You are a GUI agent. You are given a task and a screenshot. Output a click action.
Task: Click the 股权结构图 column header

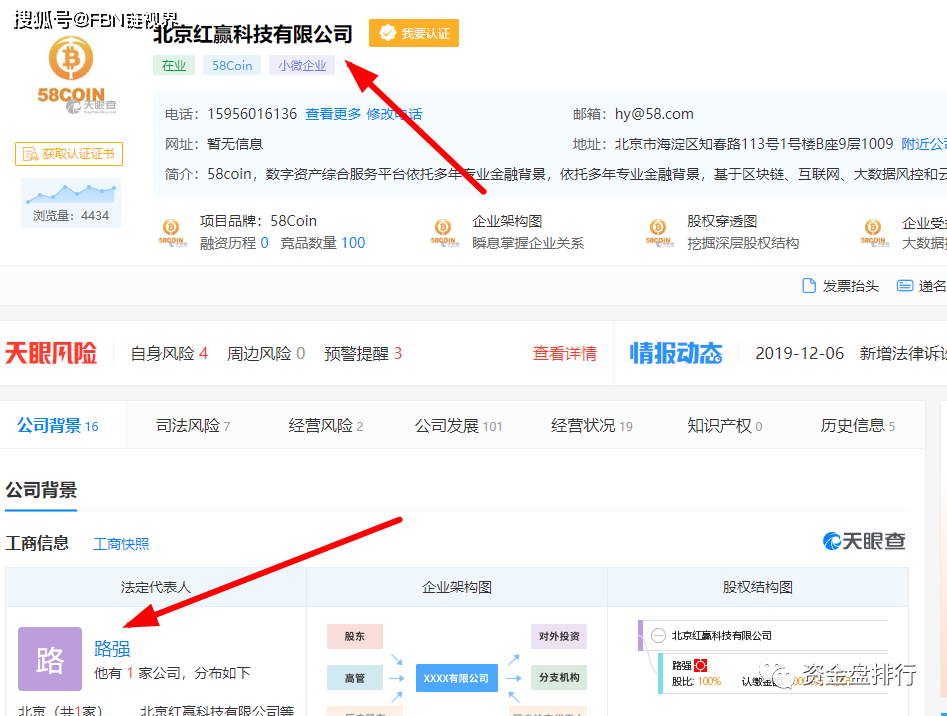click(x=758, y=587)
